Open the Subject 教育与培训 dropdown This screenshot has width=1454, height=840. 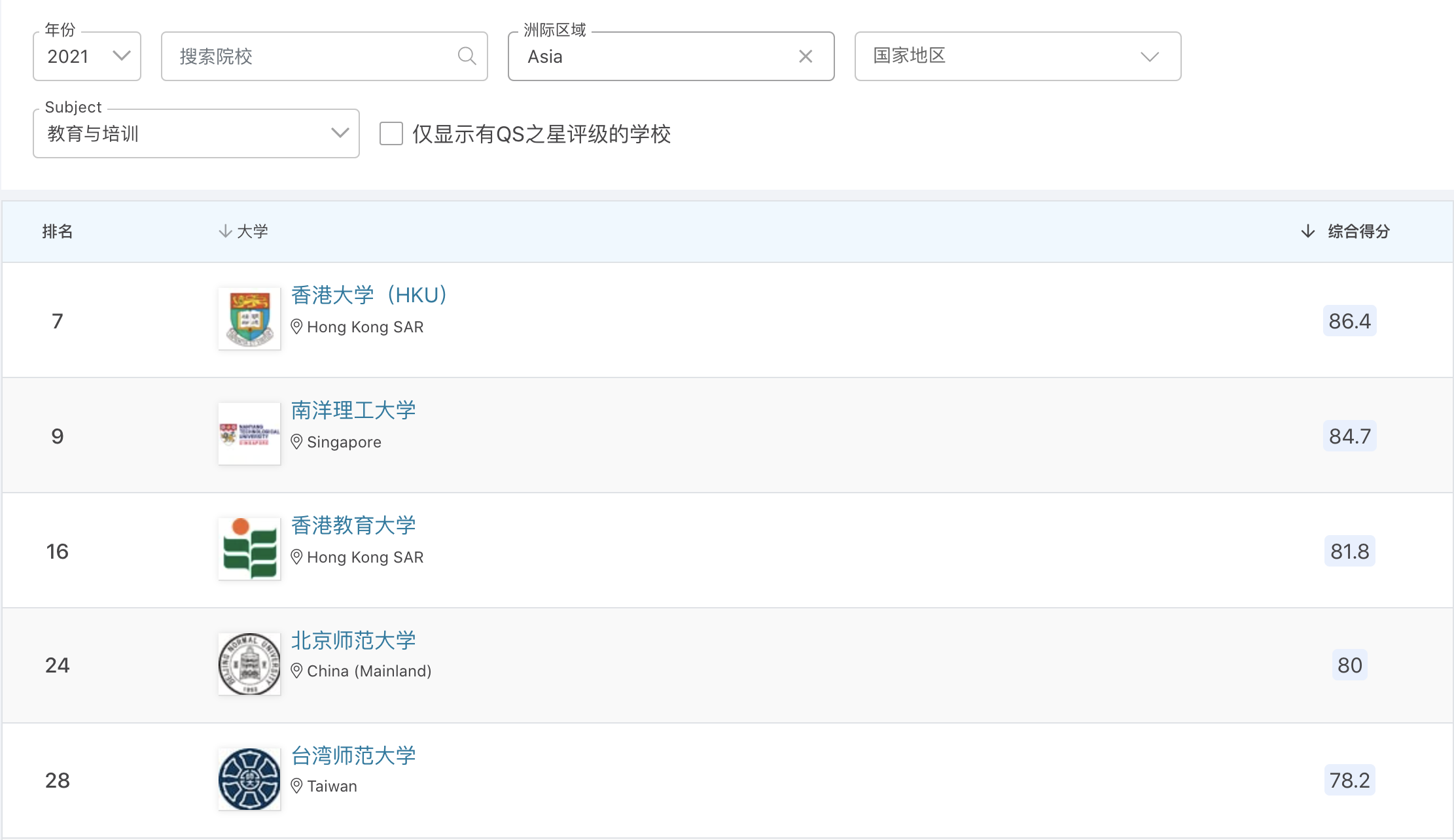pos(196,133)
